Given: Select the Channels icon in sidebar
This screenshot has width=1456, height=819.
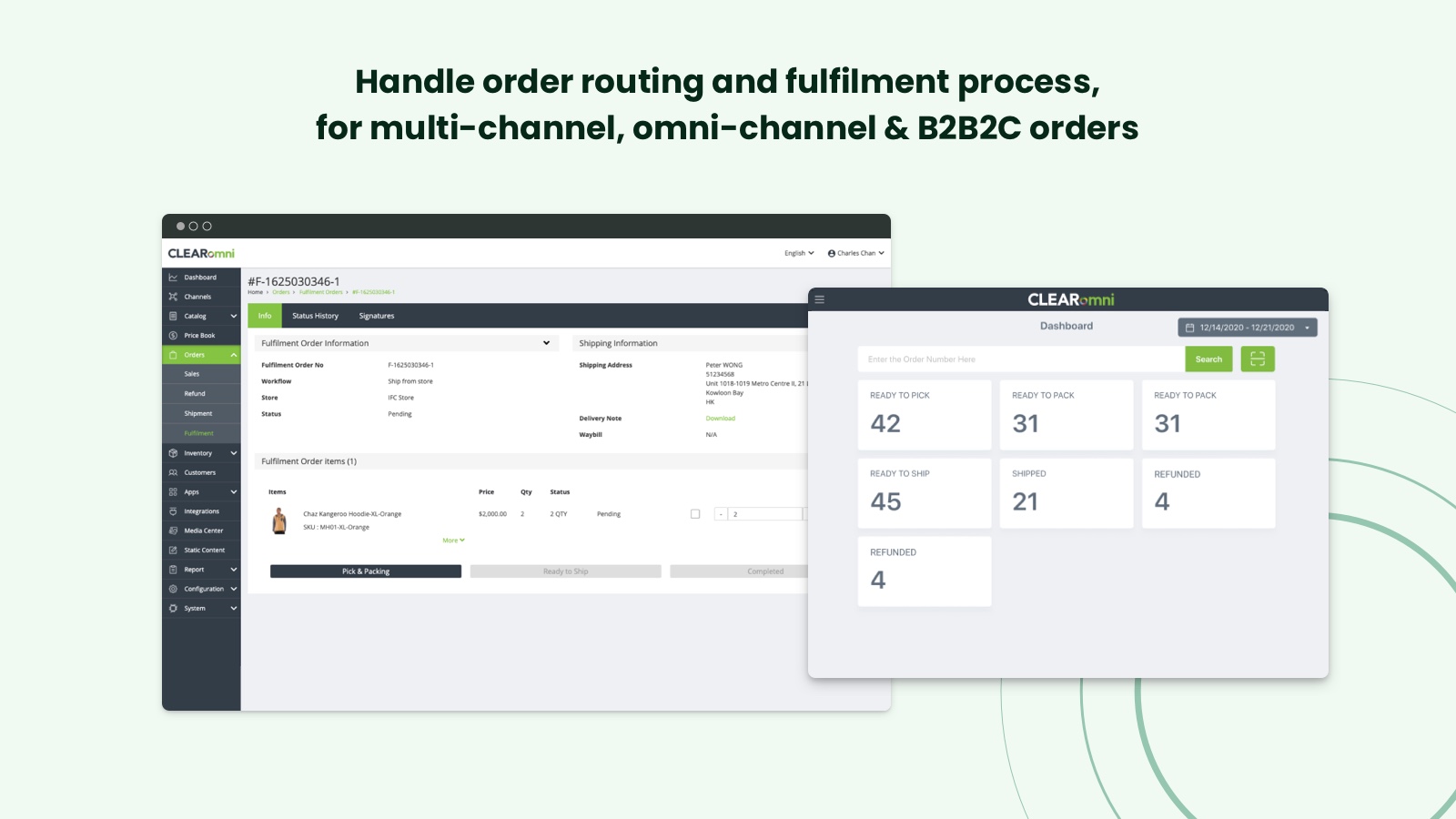Looking at the screenshot, I should pyautogui.click(x=173, y=297).
